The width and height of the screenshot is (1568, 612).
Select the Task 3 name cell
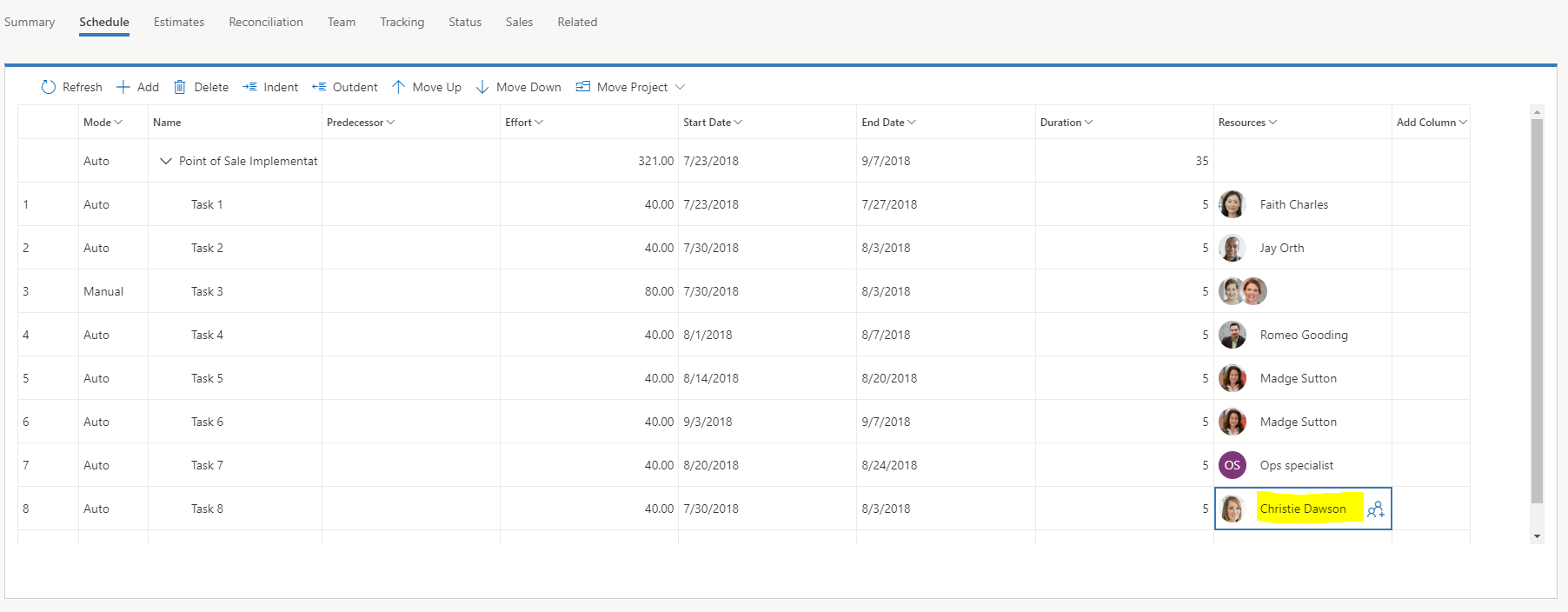click(235, 291)
